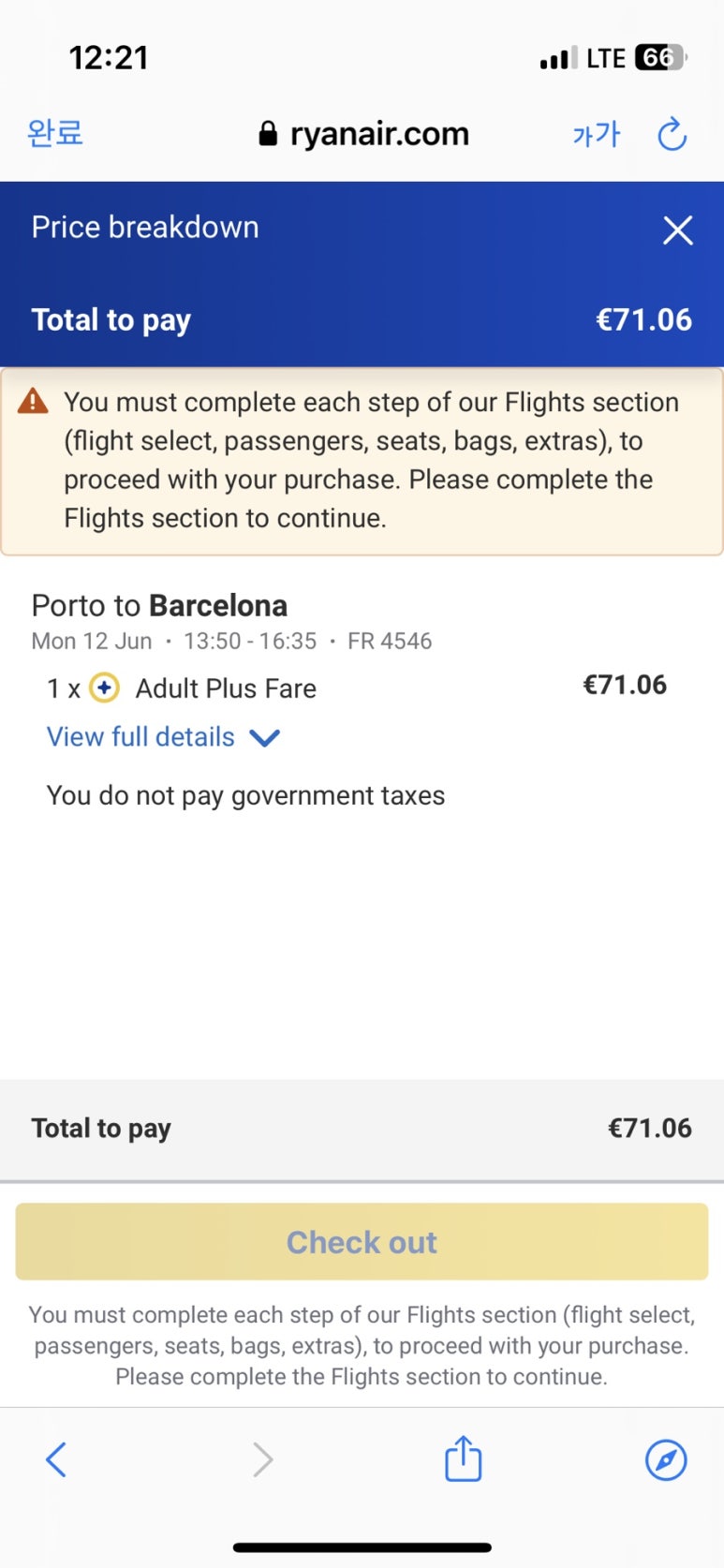Go back with the browser back arrow
This screenshot has width=724, height=1568.
tap(56, 1459)
